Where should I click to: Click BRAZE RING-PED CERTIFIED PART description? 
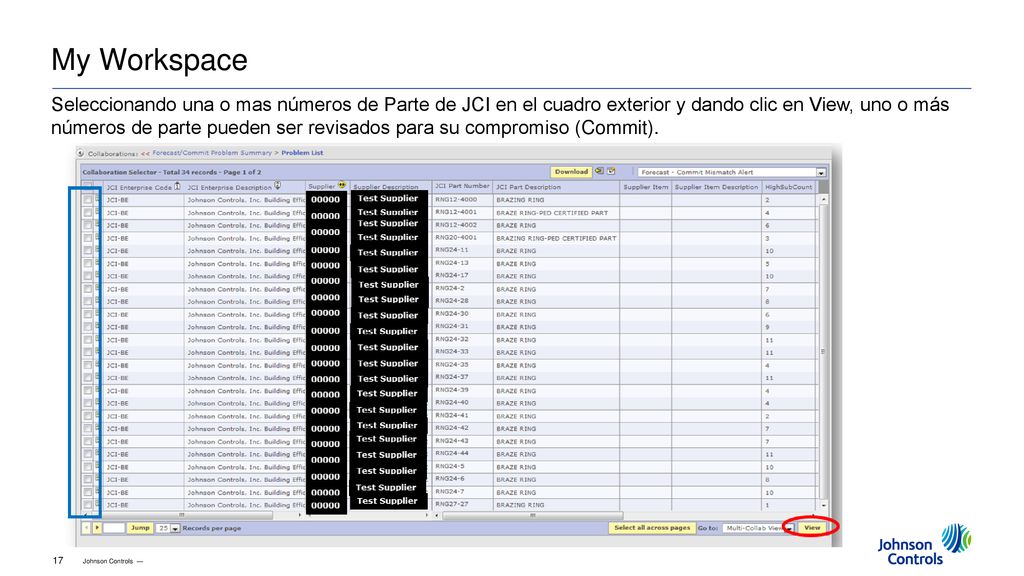coord(552,213)
